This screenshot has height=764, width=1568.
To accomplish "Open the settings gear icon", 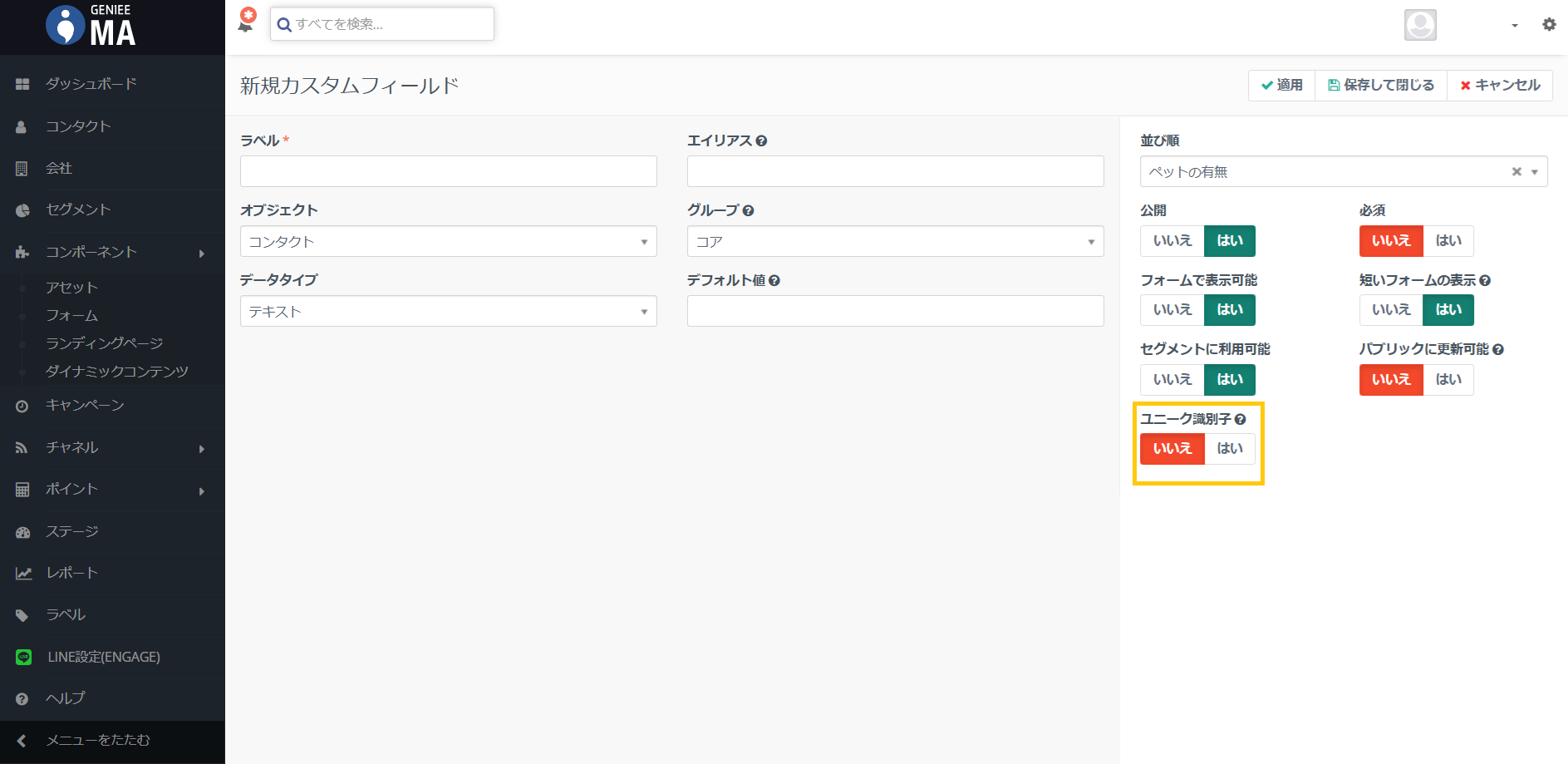I will point(1549,25).
